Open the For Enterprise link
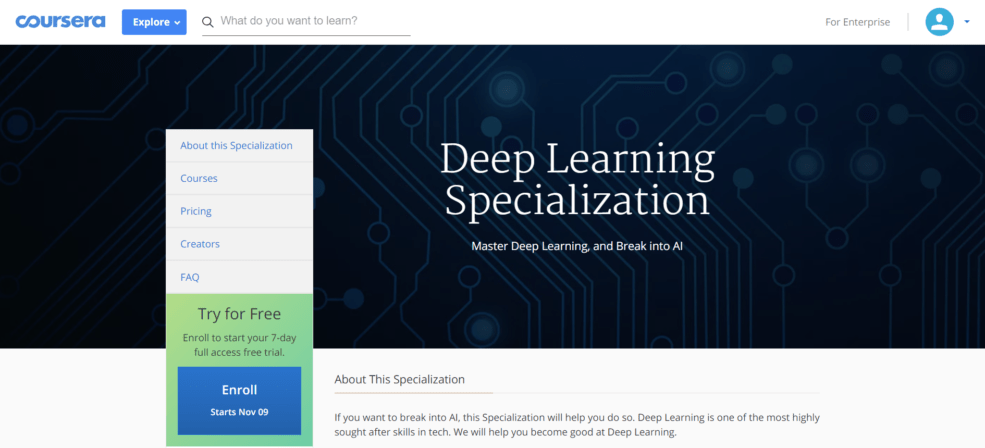This screenshot has width=985, height=448. (x=857, y=22)
